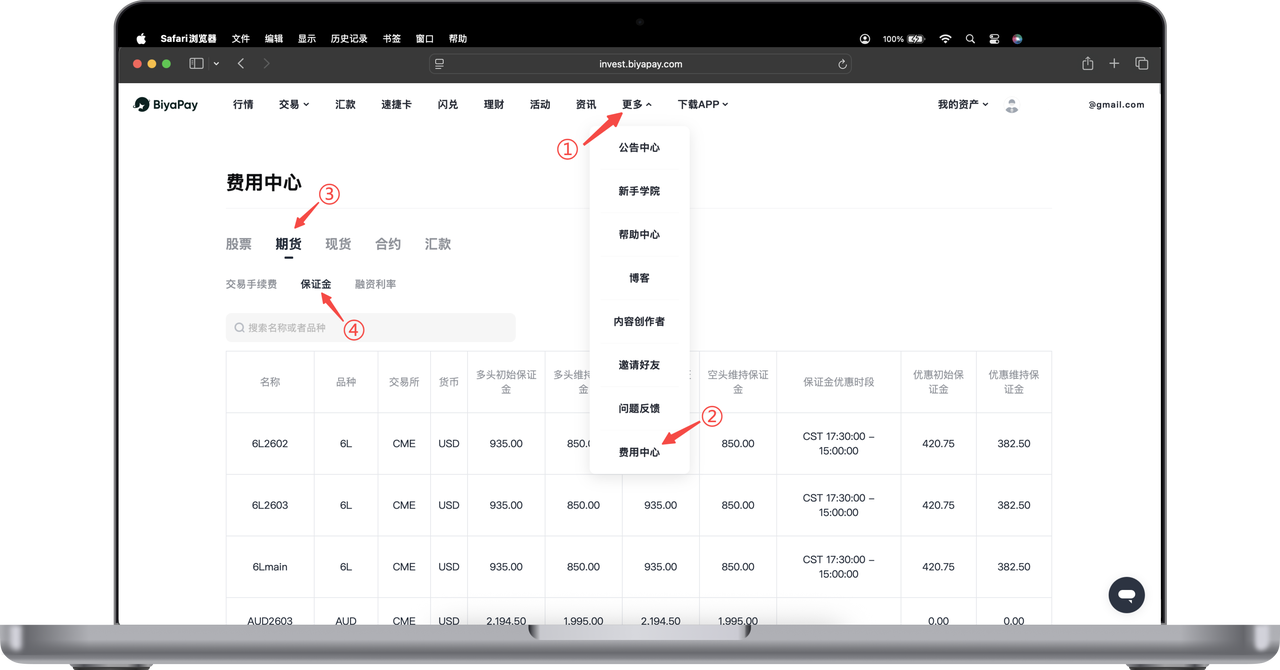Viewport: 1280px width, 670px height.
Task: Choose 费用中心 in the dropdown menu
Action: pyautogui.click(x=639, y=452)
